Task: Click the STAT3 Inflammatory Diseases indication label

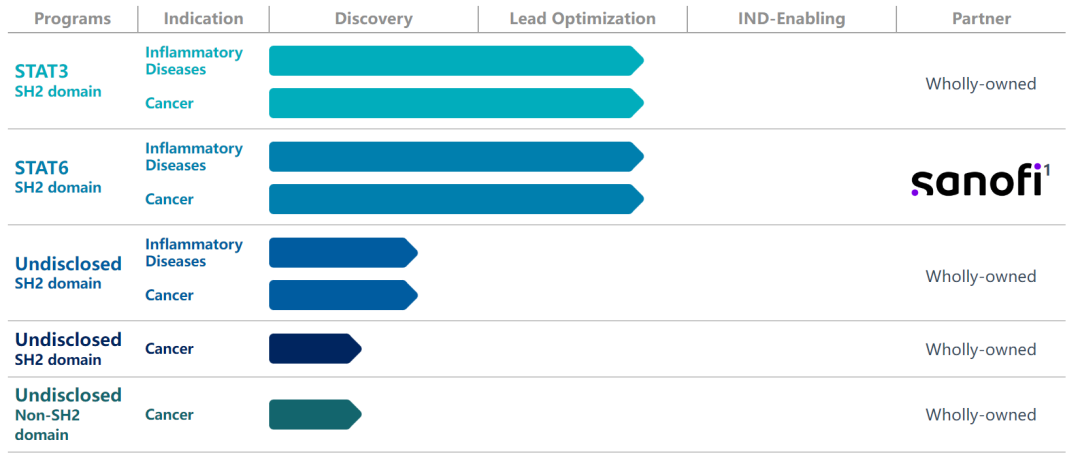Action: tap(193, 61)
